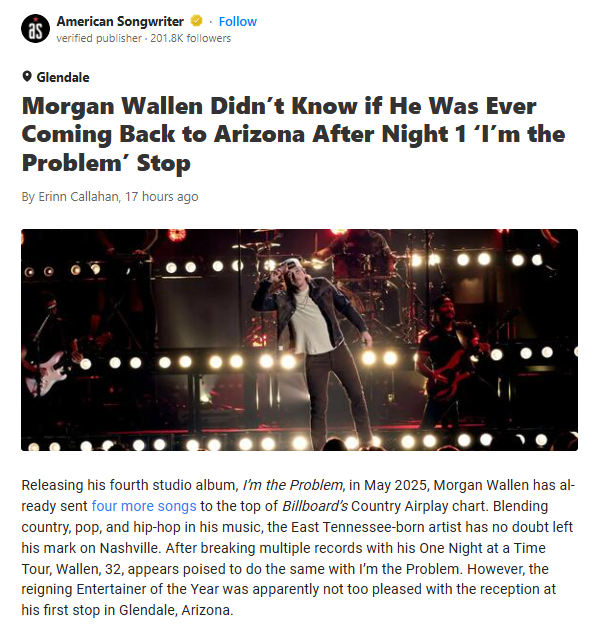
Task: Follow the American Songwriter publisher
Action: click(x=238, y=22)
